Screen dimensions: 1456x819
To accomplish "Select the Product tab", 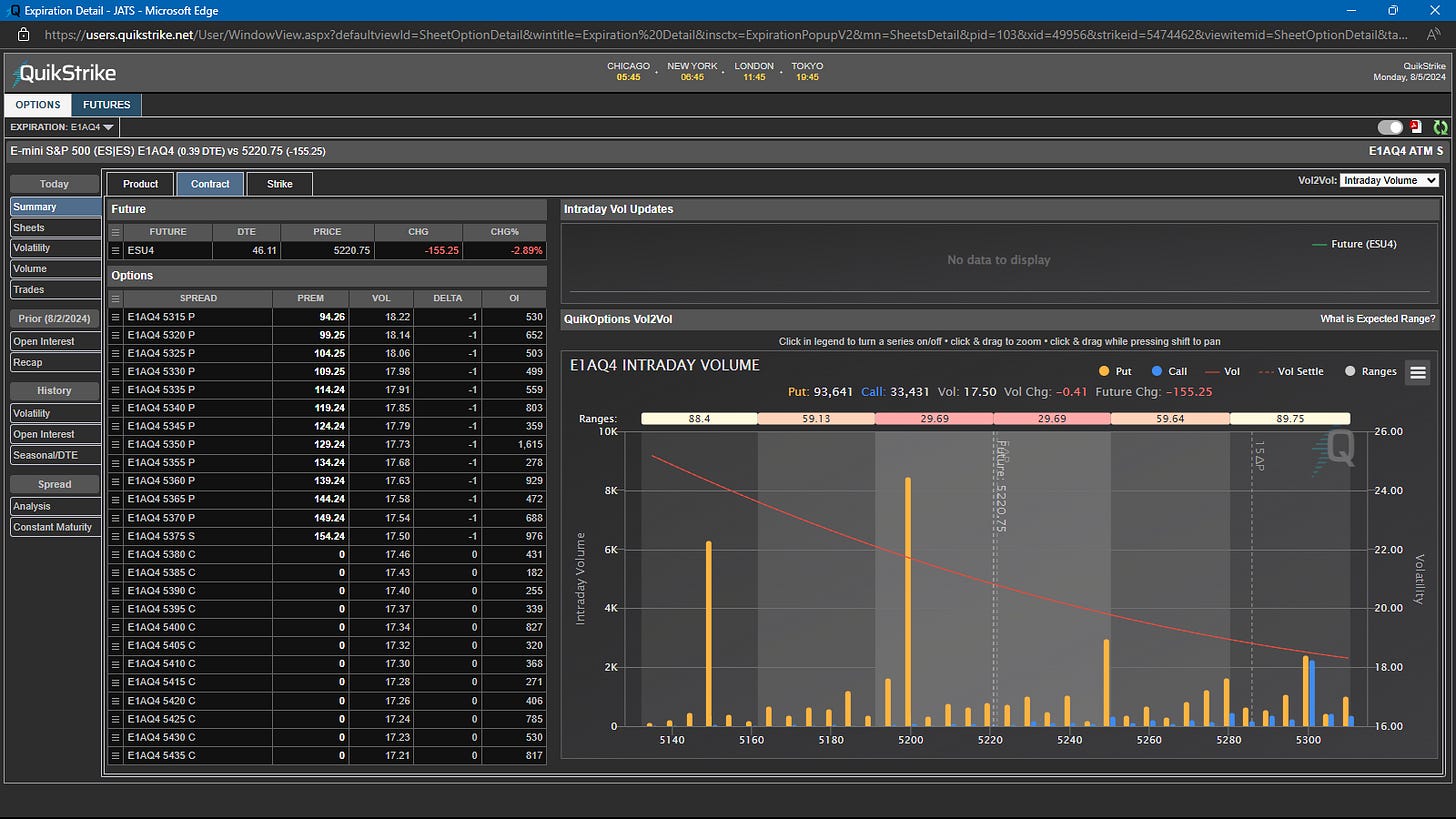I will (140, 184).
